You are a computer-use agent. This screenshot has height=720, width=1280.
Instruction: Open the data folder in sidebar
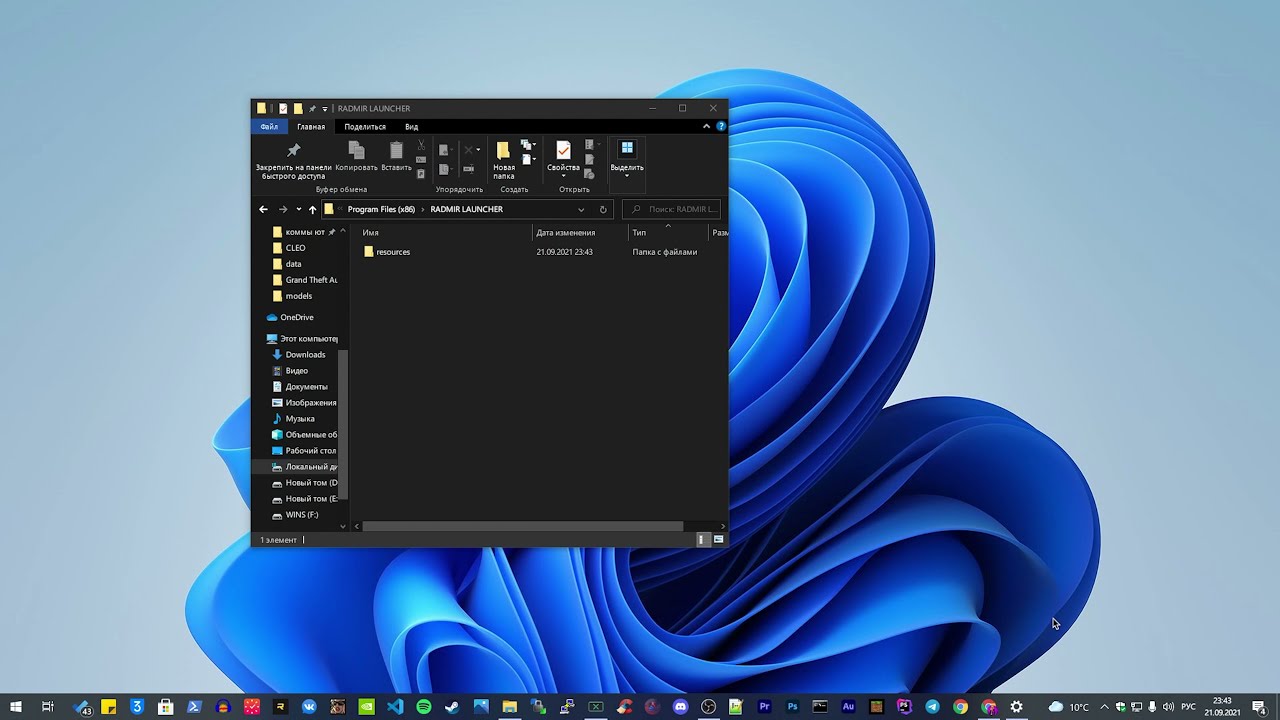point(293,264)
